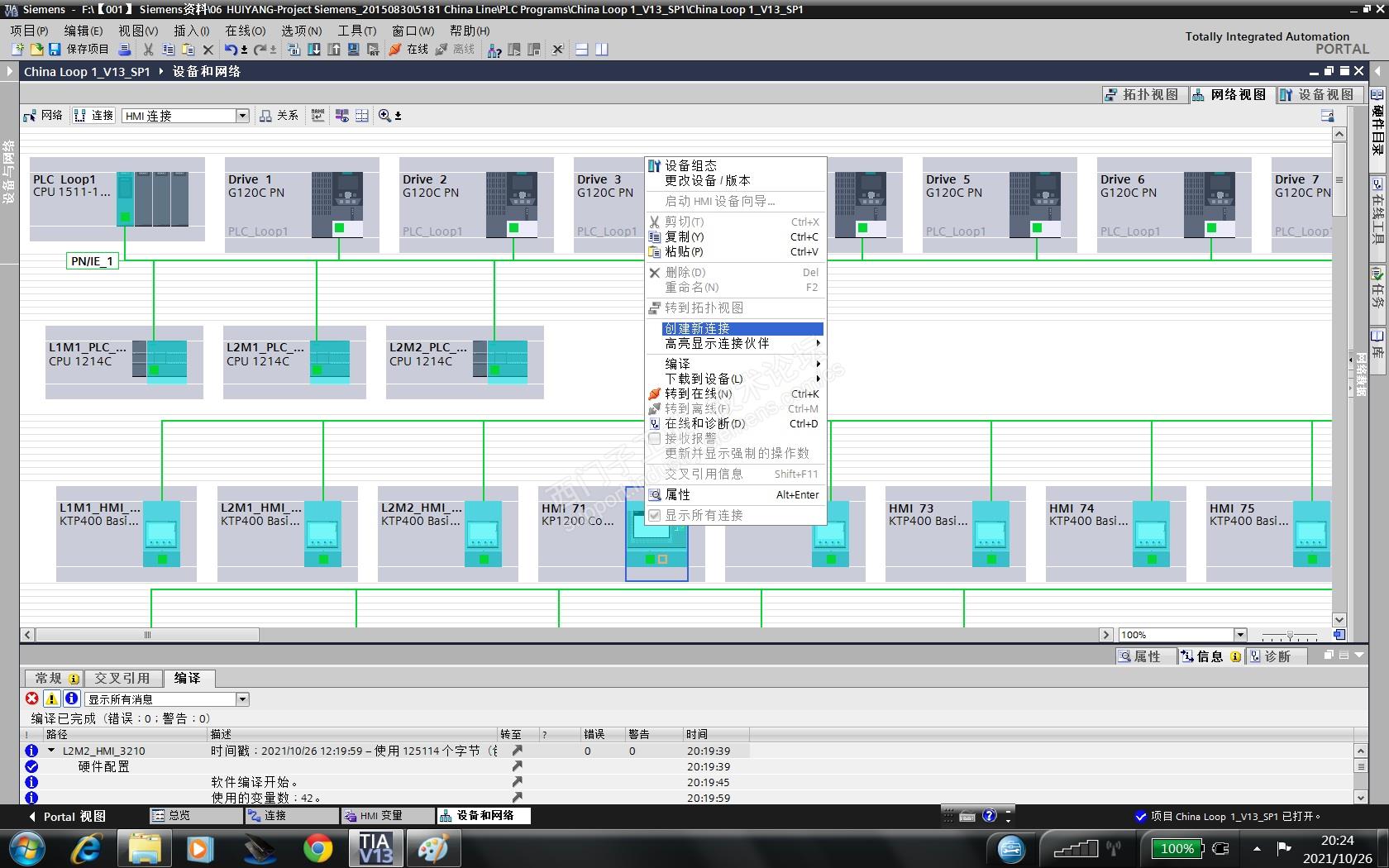Screen dimensions: 1389x868
Task: Open the zoom level 100% dropdown
Action: (x=1239, y=635)
